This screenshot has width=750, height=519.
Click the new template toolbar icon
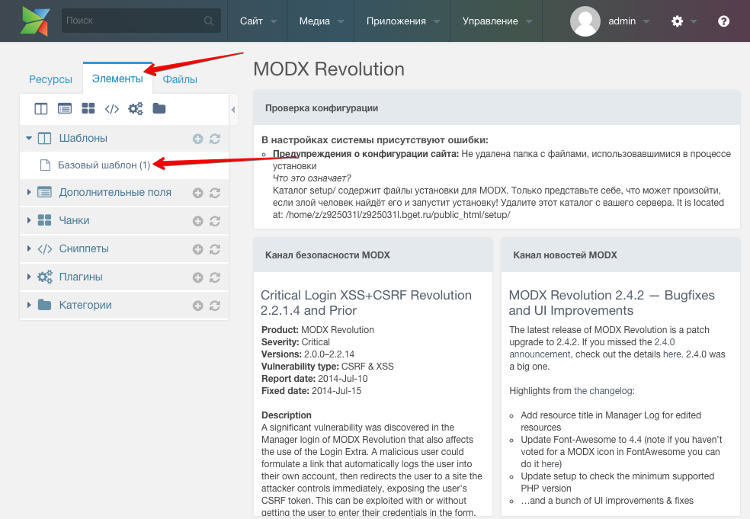[41, 108]
